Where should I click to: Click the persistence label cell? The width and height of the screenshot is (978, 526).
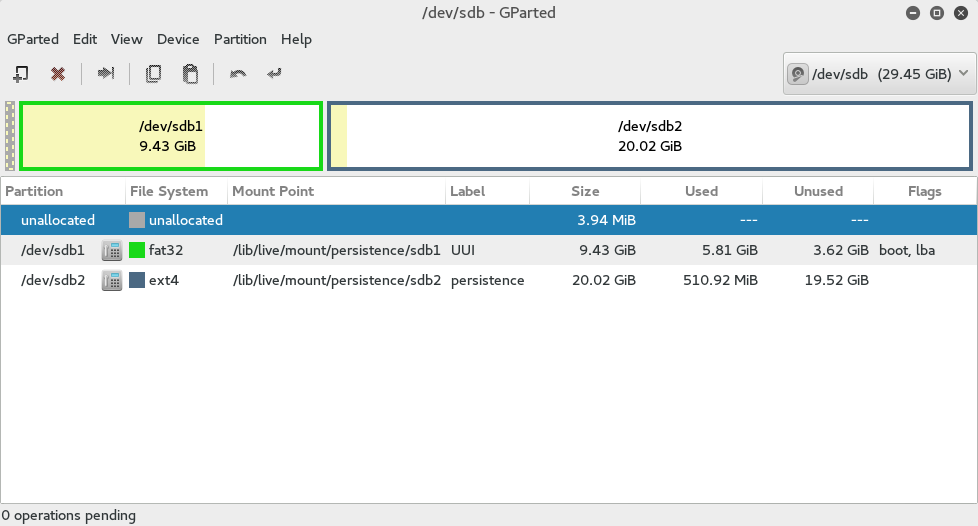(488, 280)
